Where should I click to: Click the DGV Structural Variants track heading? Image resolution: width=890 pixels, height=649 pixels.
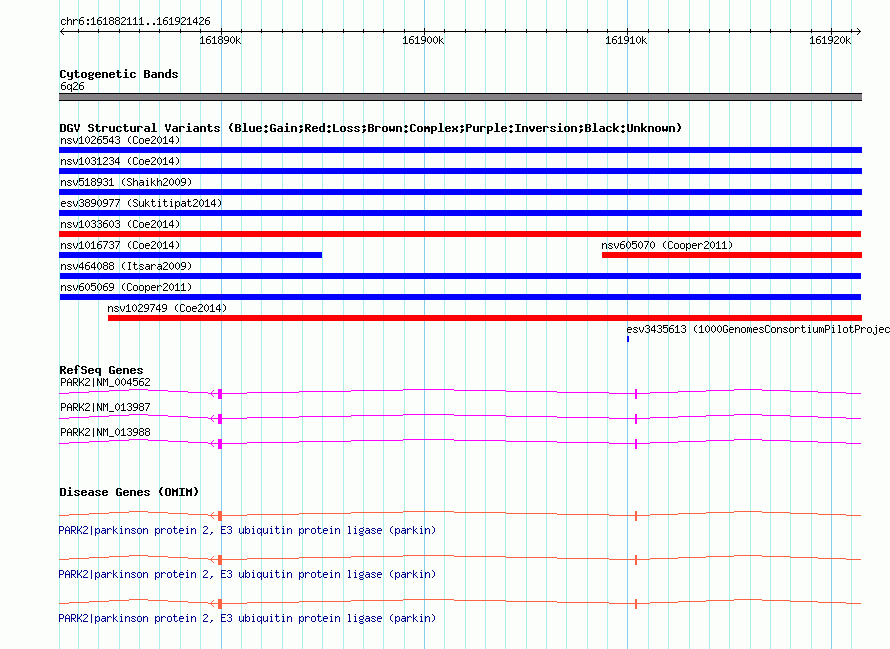click(370, 128)
